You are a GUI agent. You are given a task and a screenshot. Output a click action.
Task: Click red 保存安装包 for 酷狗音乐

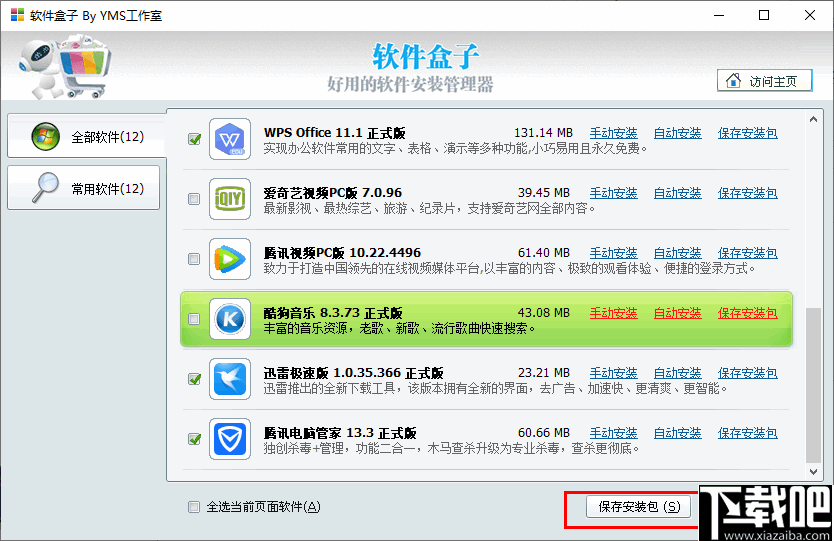tap(747, 313)
